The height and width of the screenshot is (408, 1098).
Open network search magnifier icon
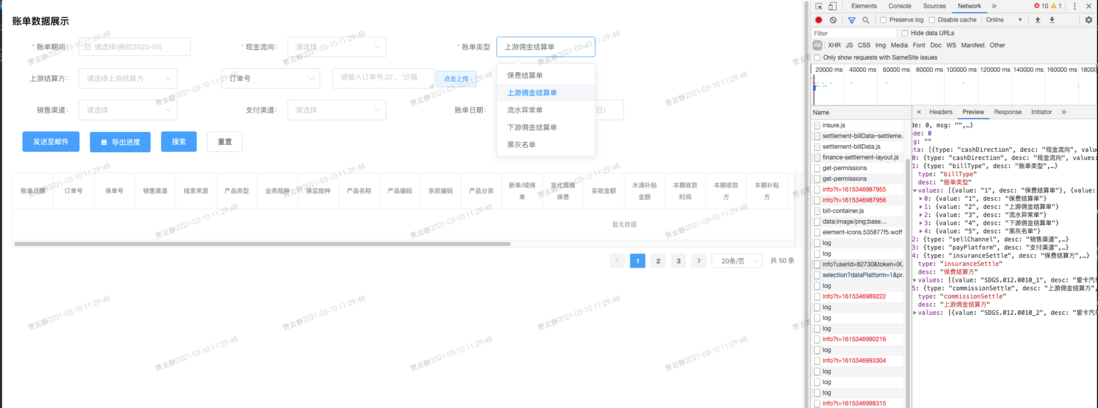click(x=866, y=20)
